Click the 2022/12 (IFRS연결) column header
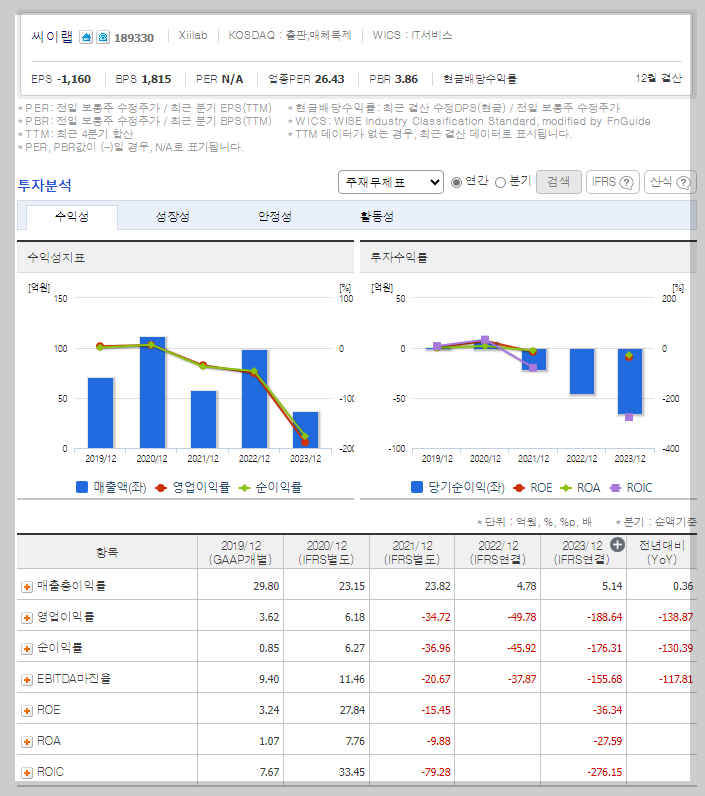705x796 pixels. (x=497, y=552)
